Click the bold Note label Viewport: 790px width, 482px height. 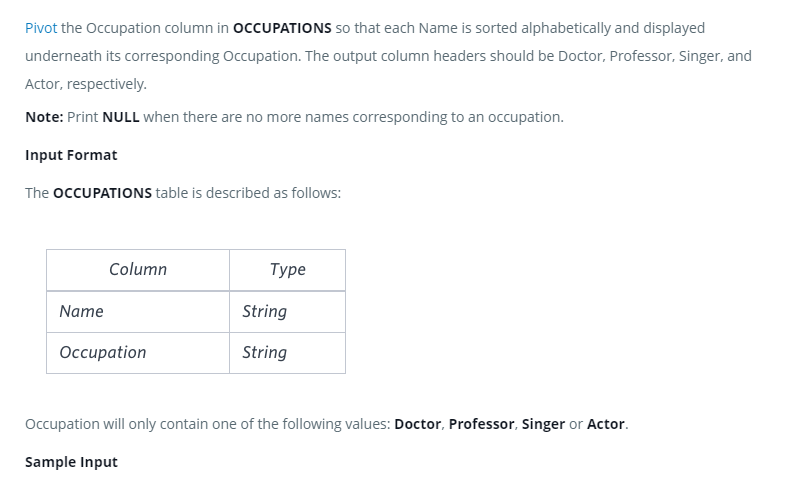pyautogui.click(x=44, y=117)
